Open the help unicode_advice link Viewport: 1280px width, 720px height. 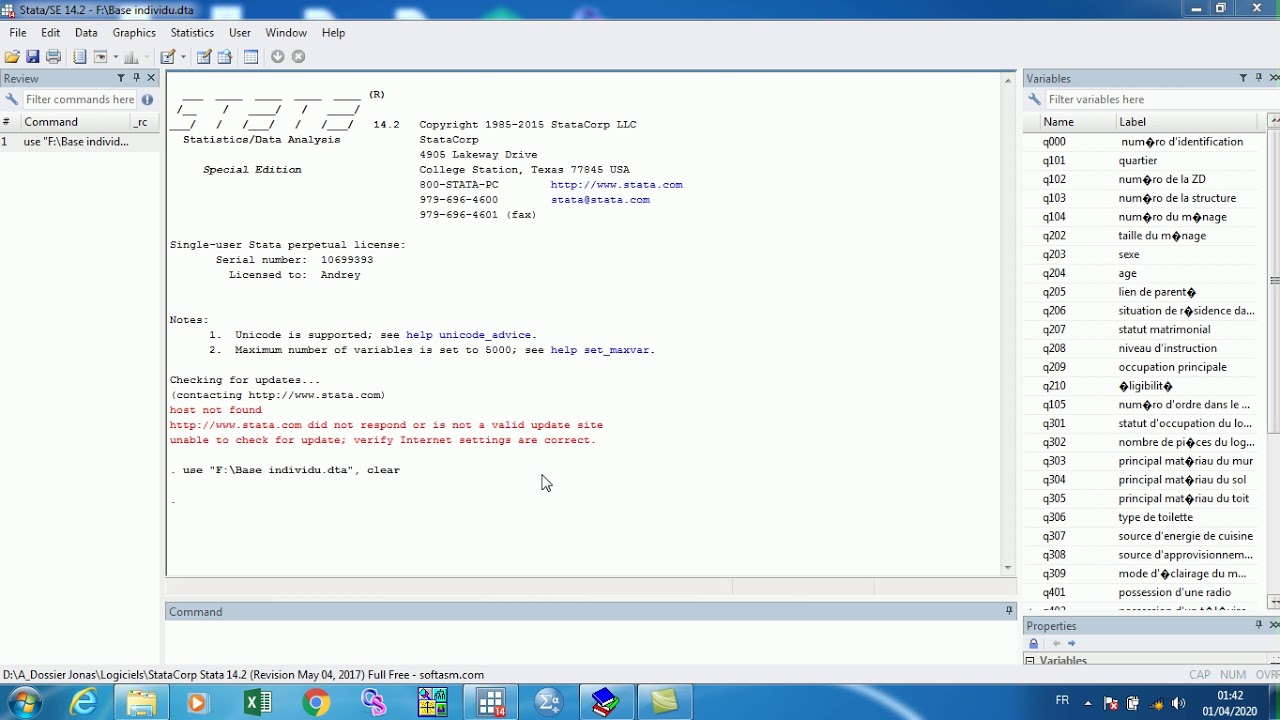[470, 335]
